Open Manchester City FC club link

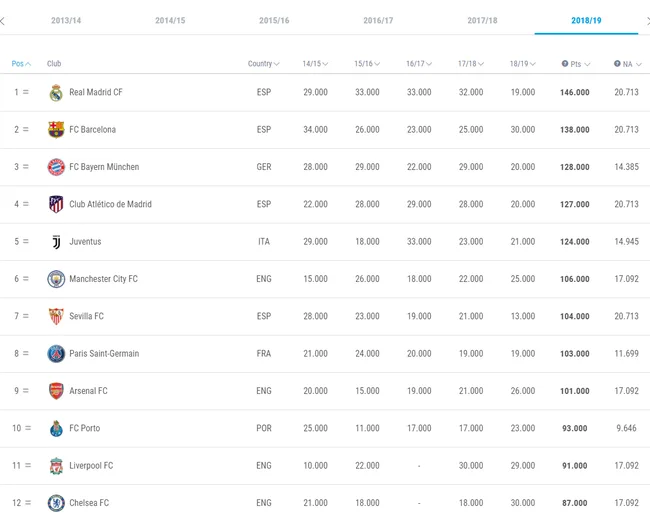pos(103,279)
